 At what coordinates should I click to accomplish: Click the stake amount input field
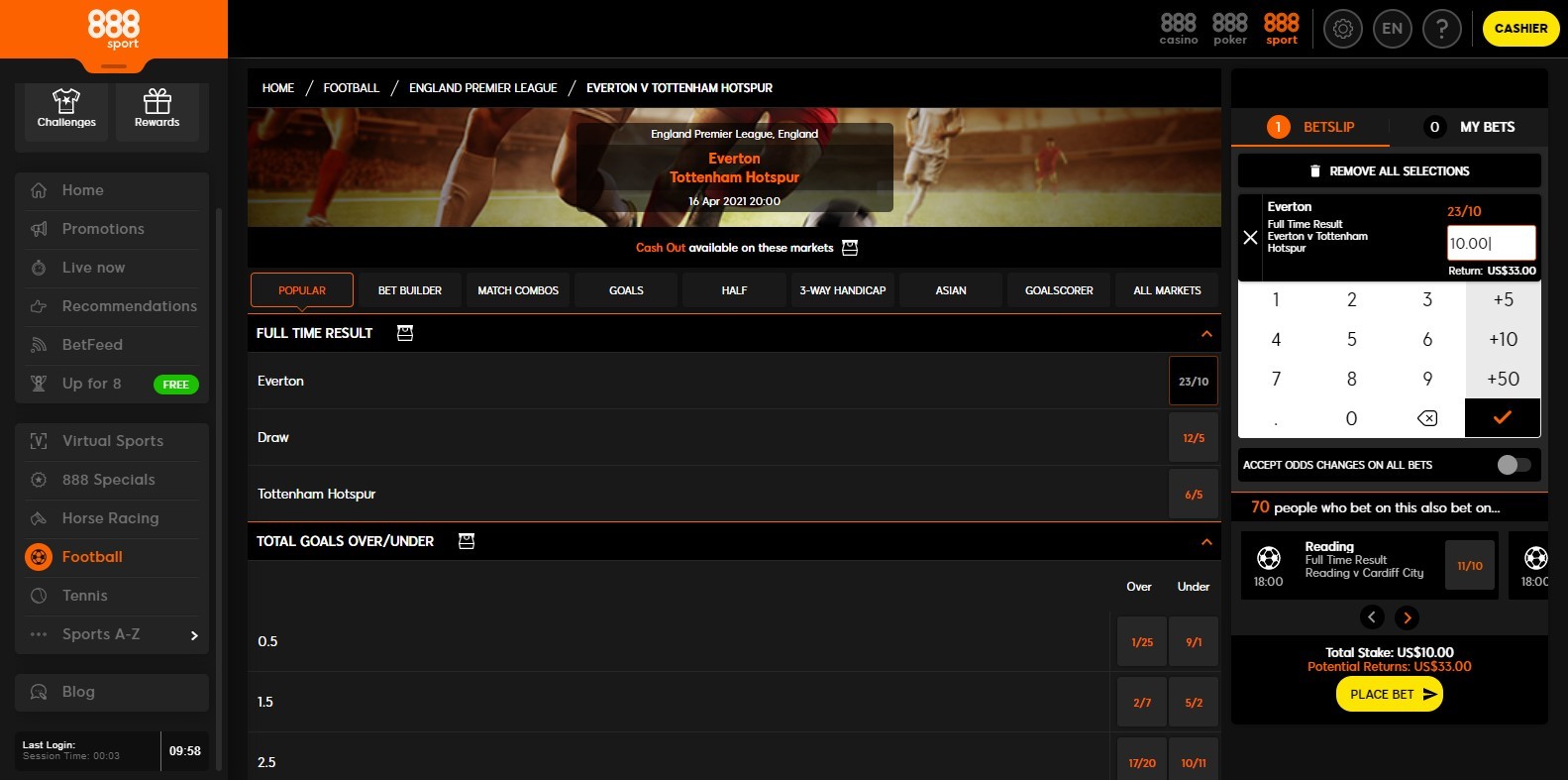[x=1490, y=243]
